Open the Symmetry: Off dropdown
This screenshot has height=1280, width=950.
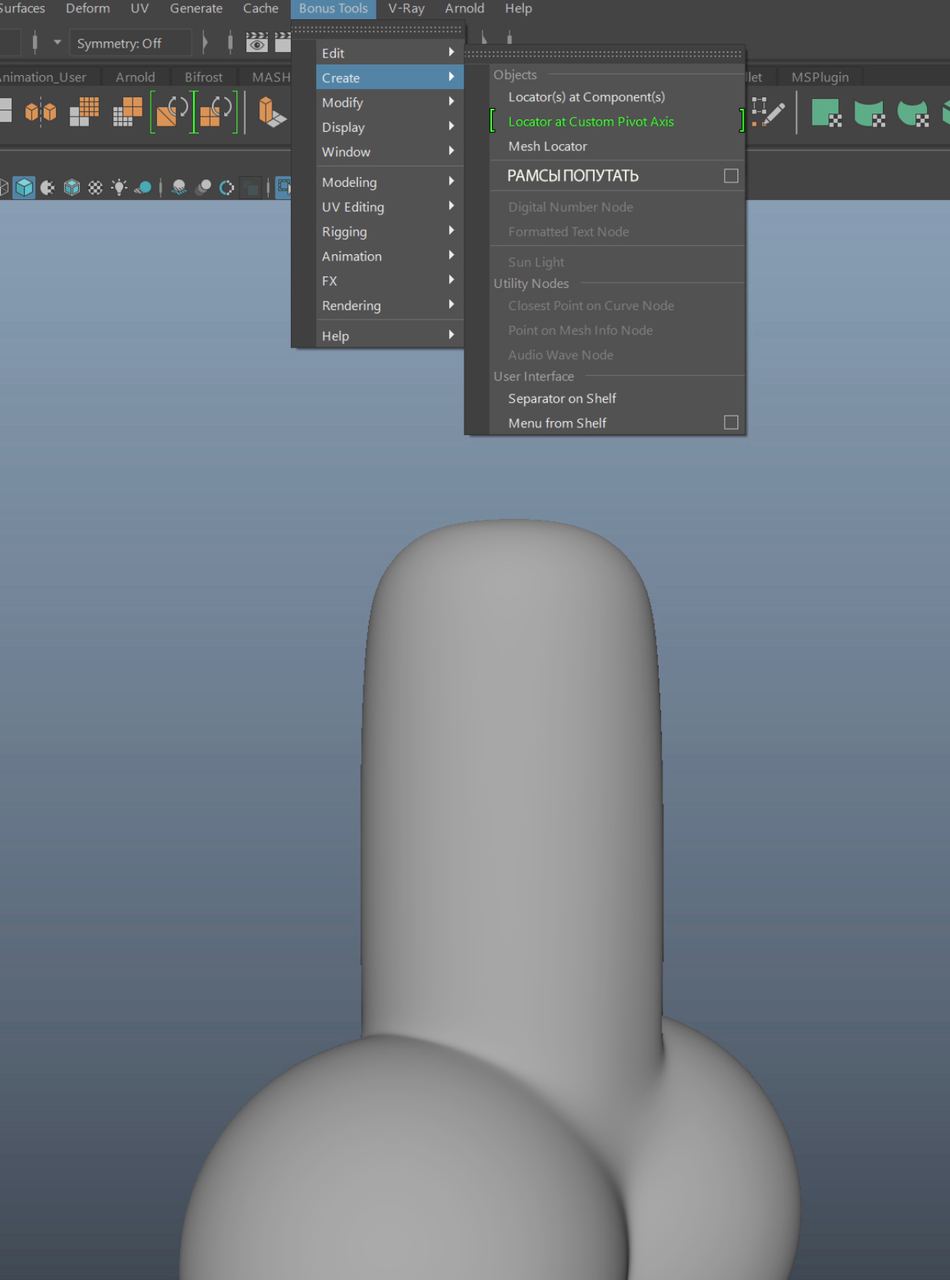pos(130,43)
